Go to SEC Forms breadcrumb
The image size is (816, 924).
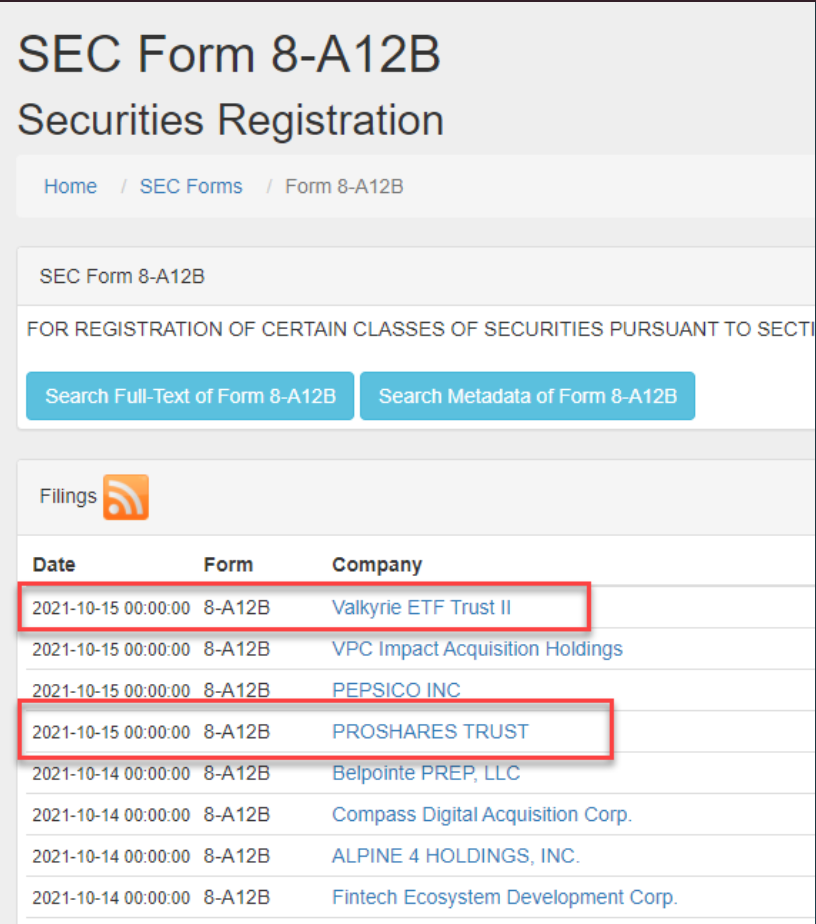[191, 187]
